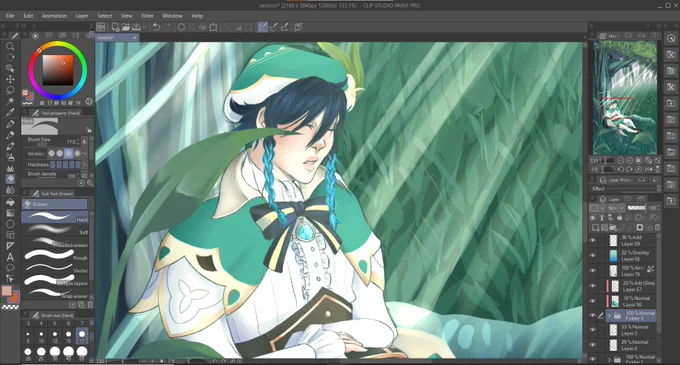Screen dimensions: 680x365
Task: Open the Filter menu
Action: click(x=147, y=16)
